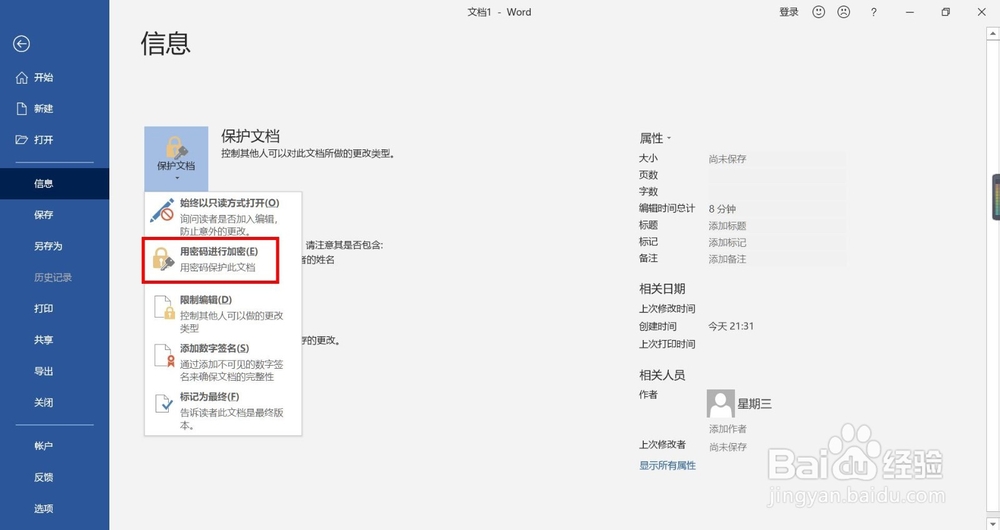Click the 新建 new document icon
This screenshot has height=530, width=1000.
coord(22,108)
